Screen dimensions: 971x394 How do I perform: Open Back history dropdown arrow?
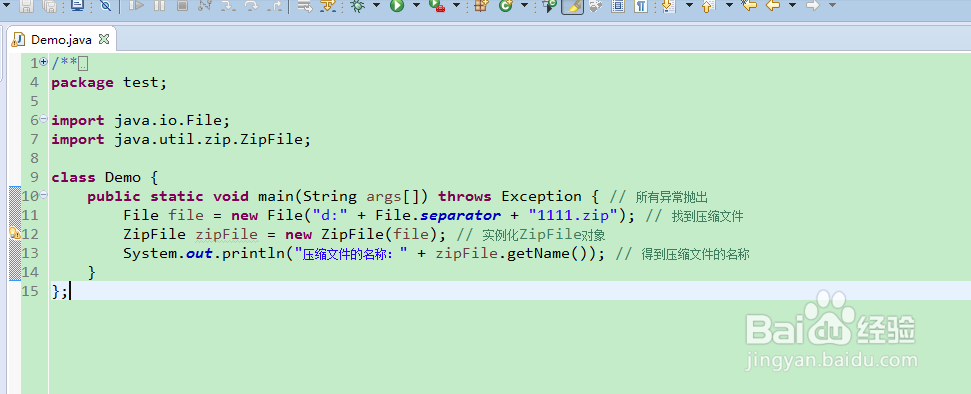pyautogui.click(x=792, y=6)
